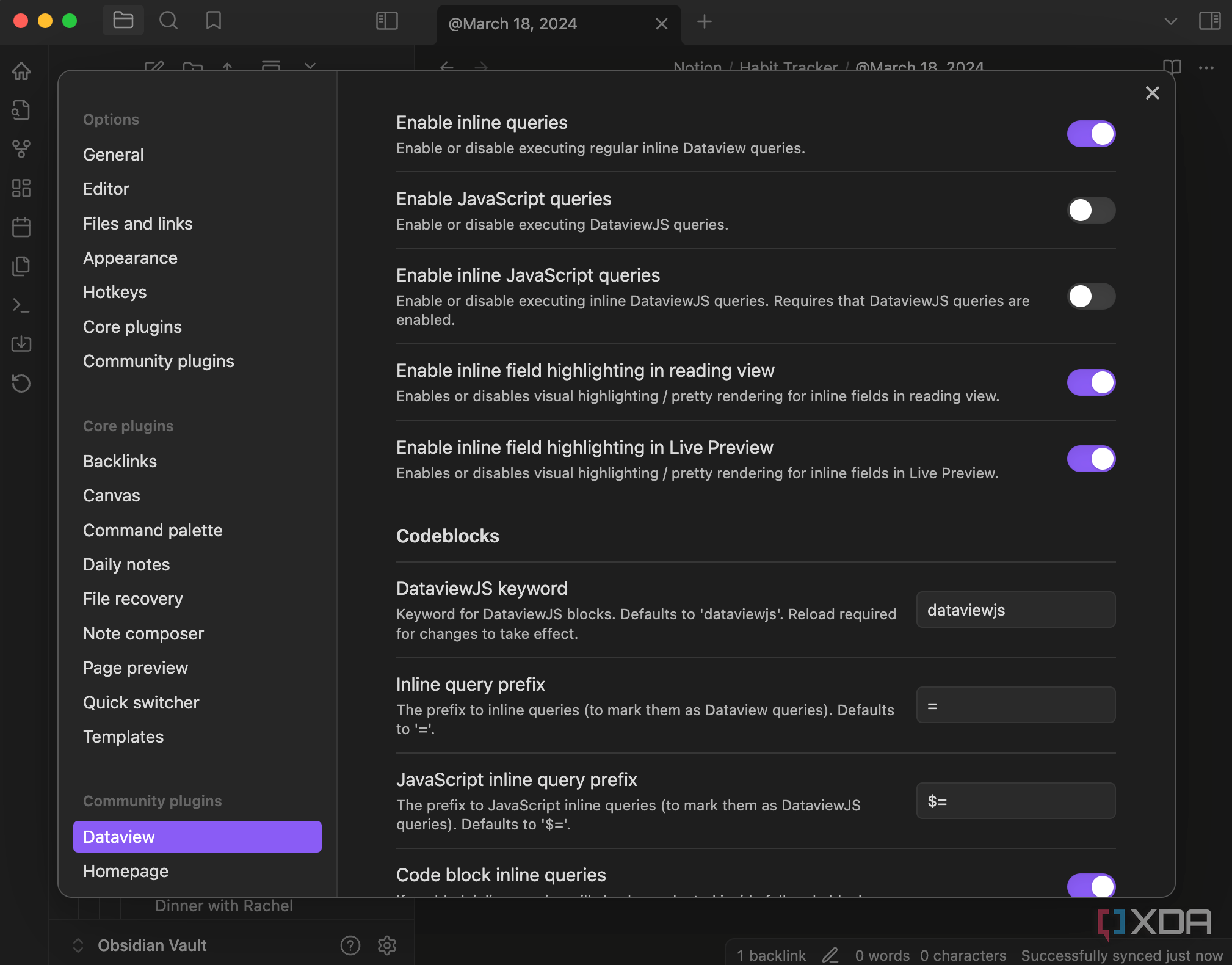Screen dimensions: 1232x965
Task: Click the 1 backlink status bar item
Action: [771, 955]
